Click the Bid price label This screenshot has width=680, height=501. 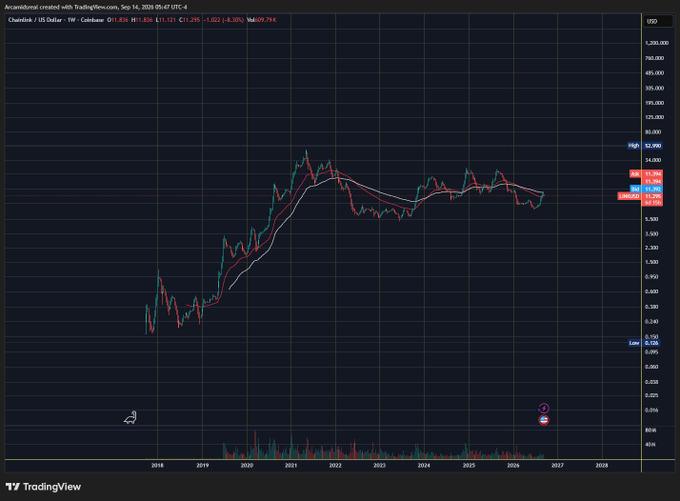pos(646,189)
